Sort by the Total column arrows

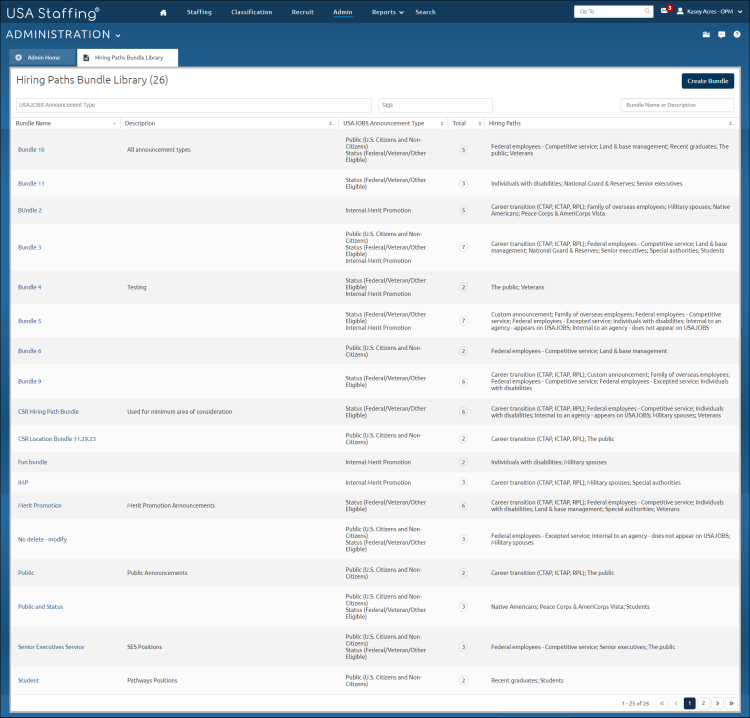(480, 123)
